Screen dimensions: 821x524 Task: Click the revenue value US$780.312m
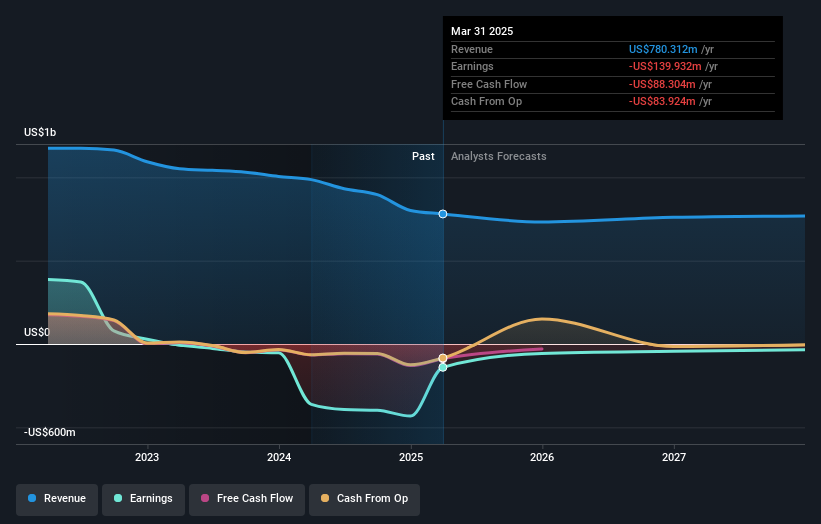click(663, 49)
